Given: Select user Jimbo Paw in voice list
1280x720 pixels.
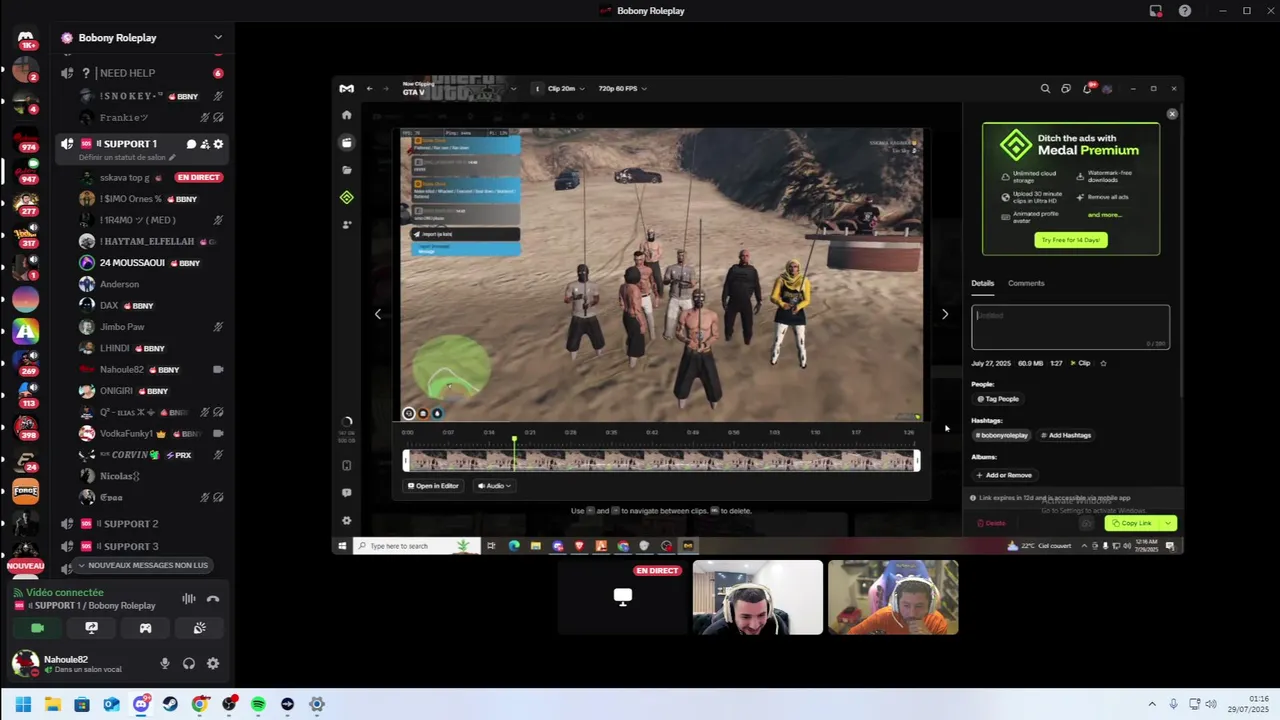Looking at the screenshot, I should click(152, 327).
